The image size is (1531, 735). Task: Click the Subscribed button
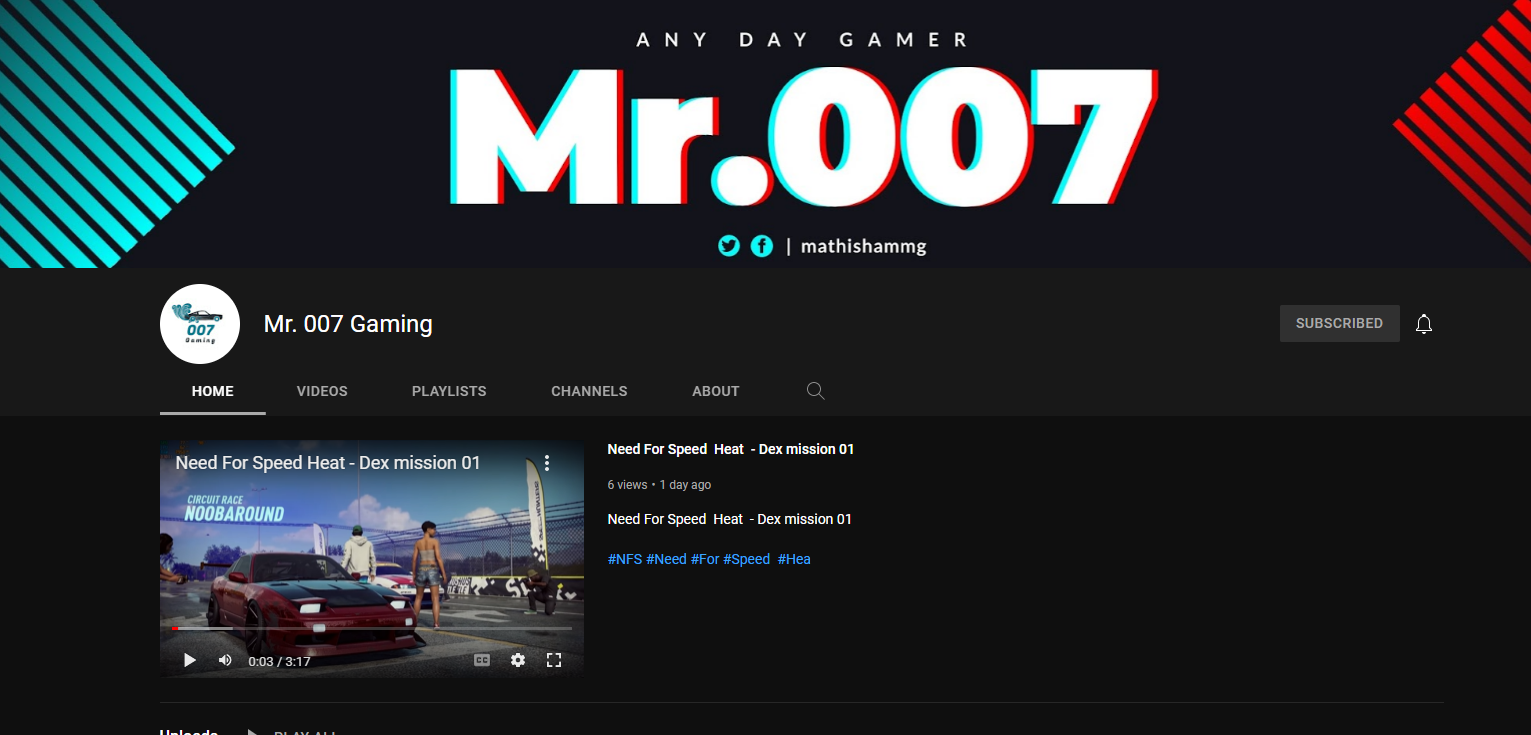tap(1339, 324)
